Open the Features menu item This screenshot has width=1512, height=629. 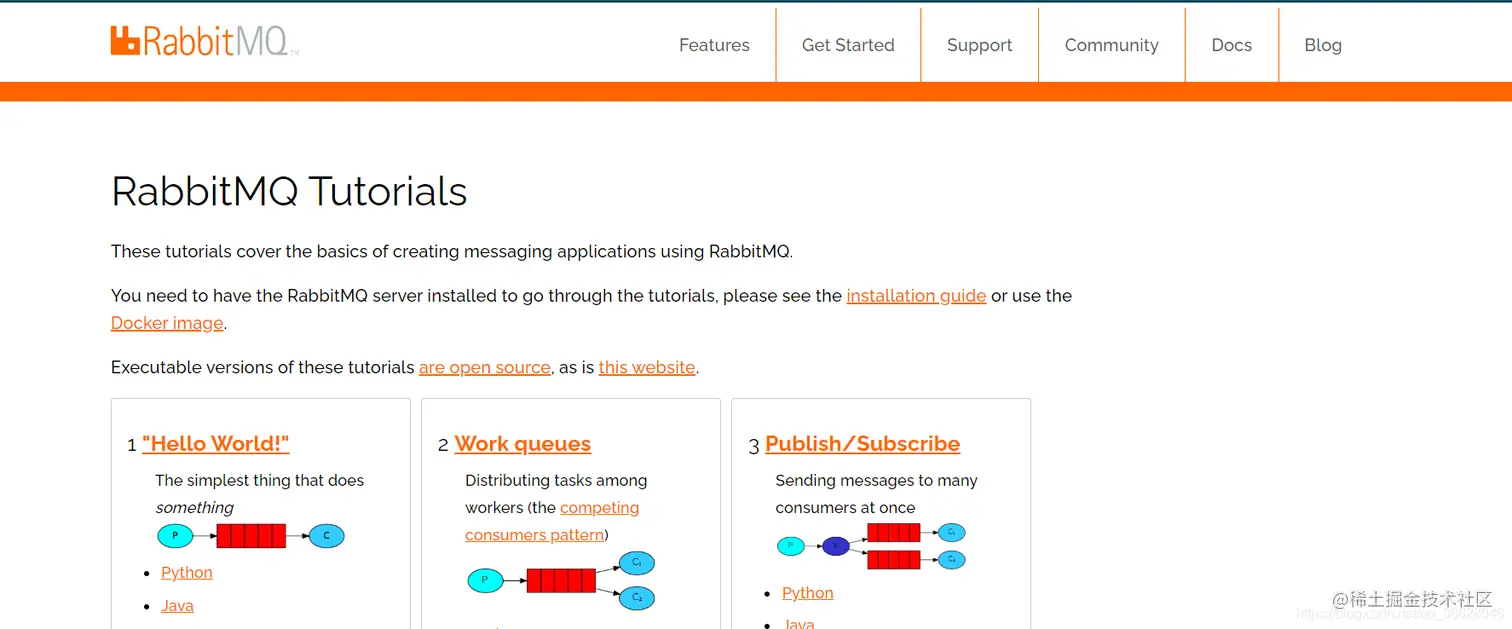714,45
